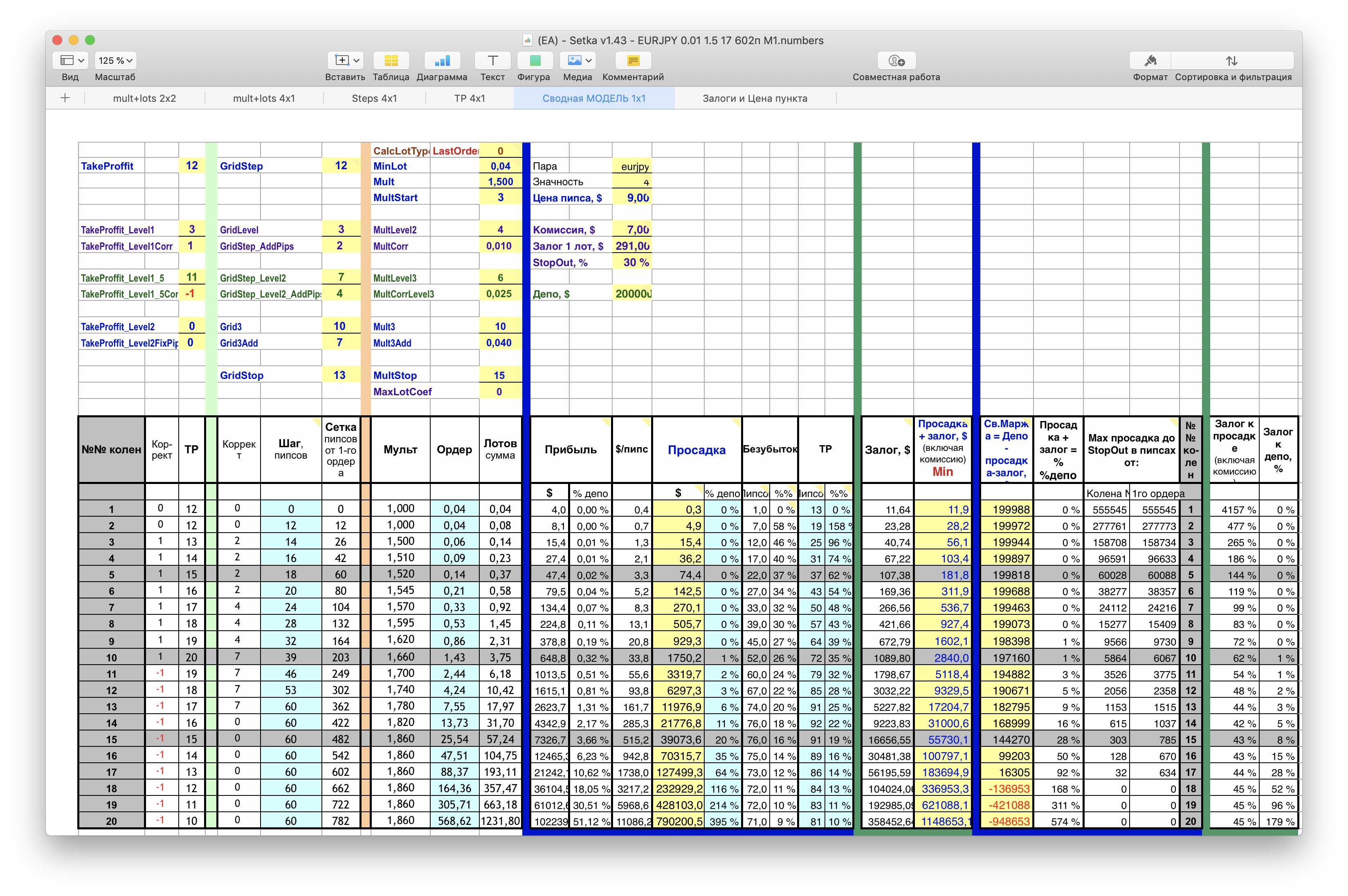Open Sort and Filter (Сортировка и фильтрация)

coord(1232,60)
